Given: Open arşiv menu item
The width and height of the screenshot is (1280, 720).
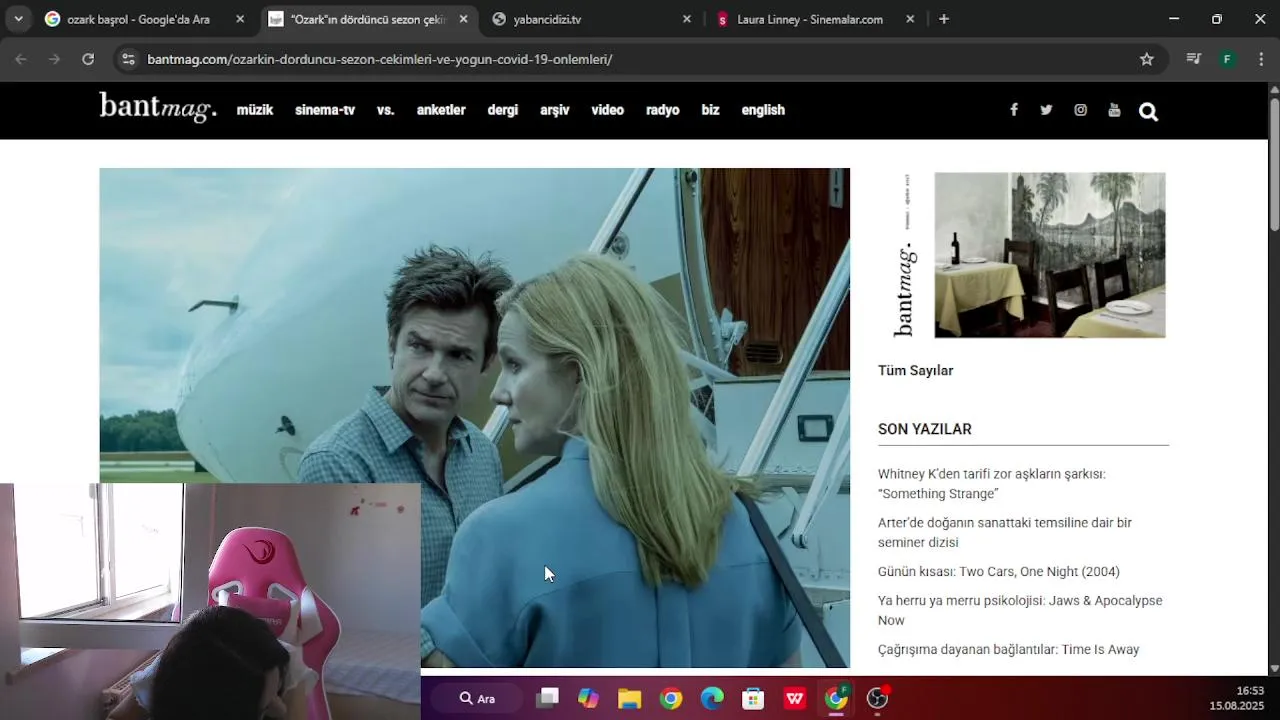Looking at the screenshot, I should click(x=555, y=110).
